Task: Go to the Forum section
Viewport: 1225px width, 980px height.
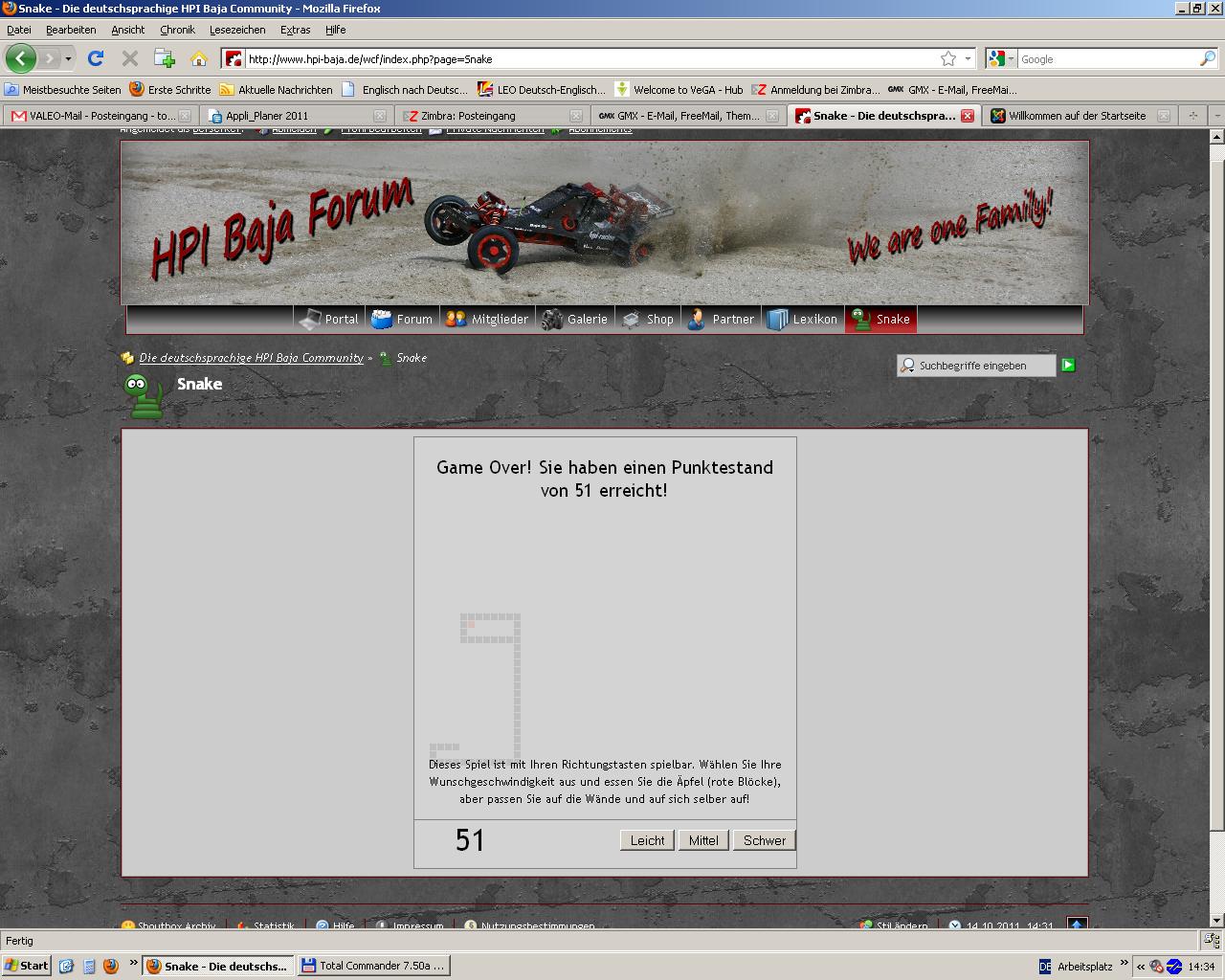Action: click(402, 319)
